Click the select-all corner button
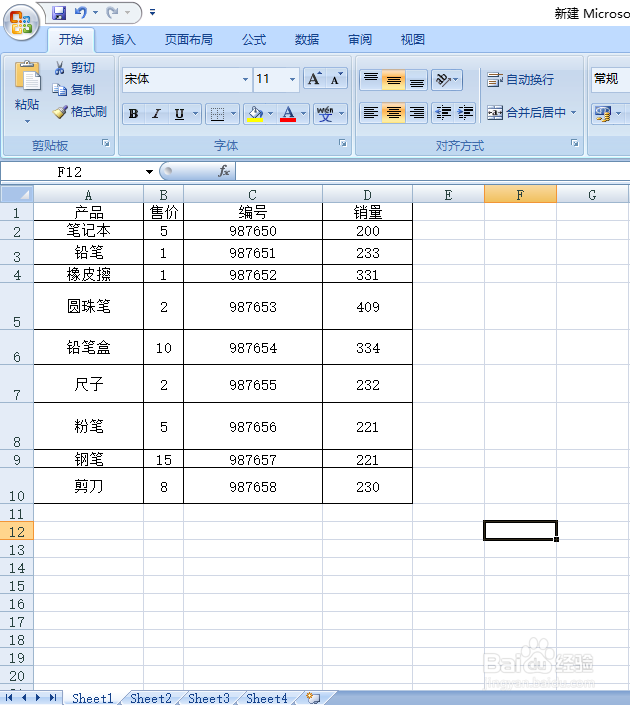The image size is (630, 705). click(x=17, y=194)
